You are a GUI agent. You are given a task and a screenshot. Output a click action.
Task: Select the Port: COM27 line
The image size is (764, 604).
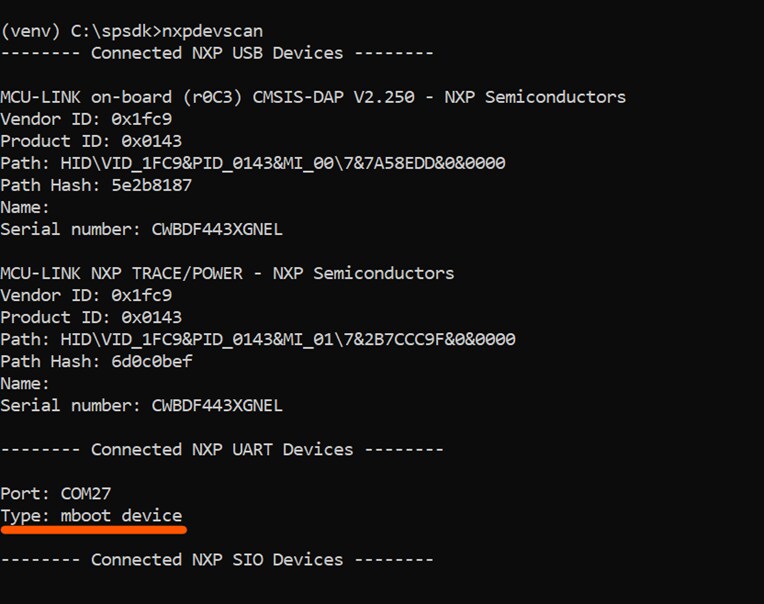[55, 493]
